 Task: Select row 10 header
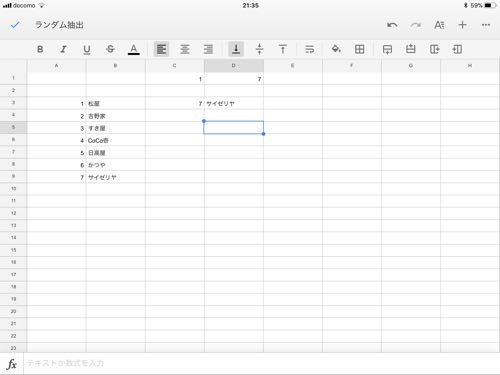13,189
